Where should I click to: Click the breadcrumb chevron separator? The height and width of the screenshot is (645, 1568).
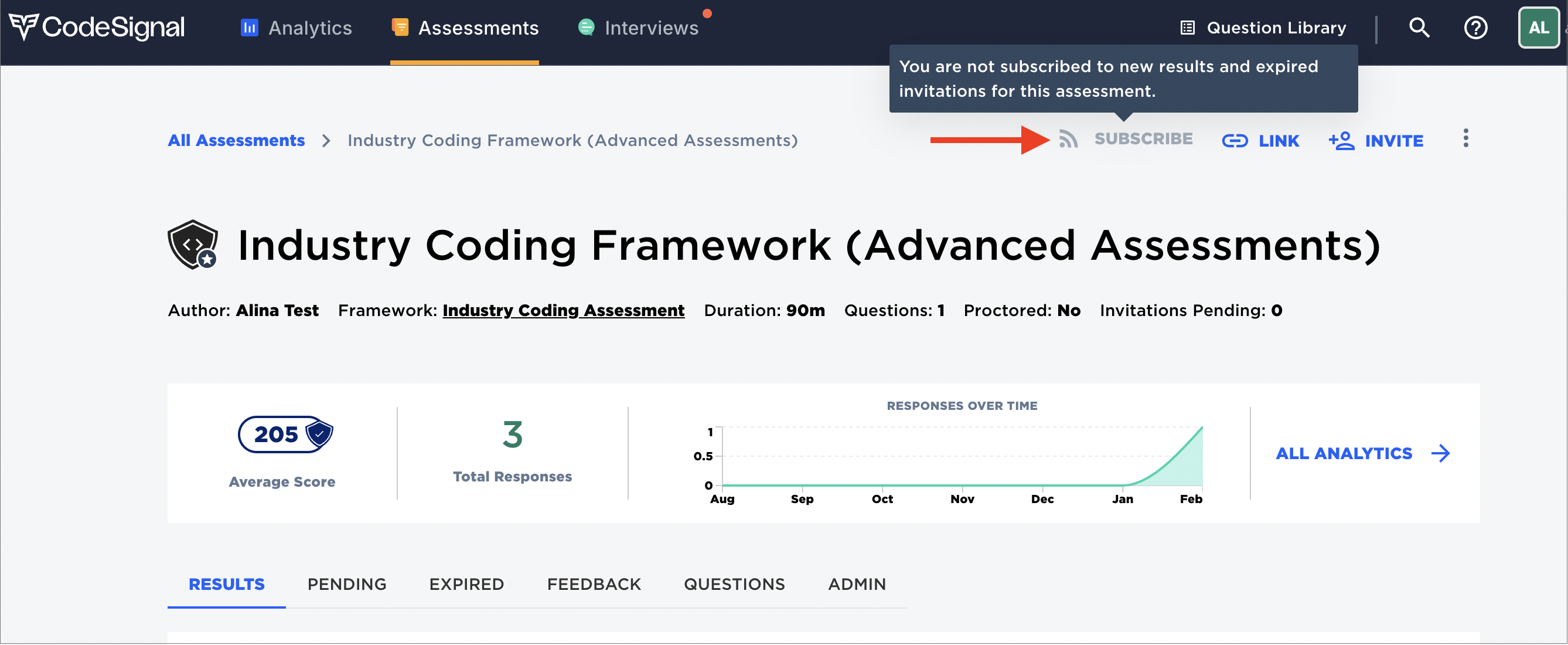326,141
